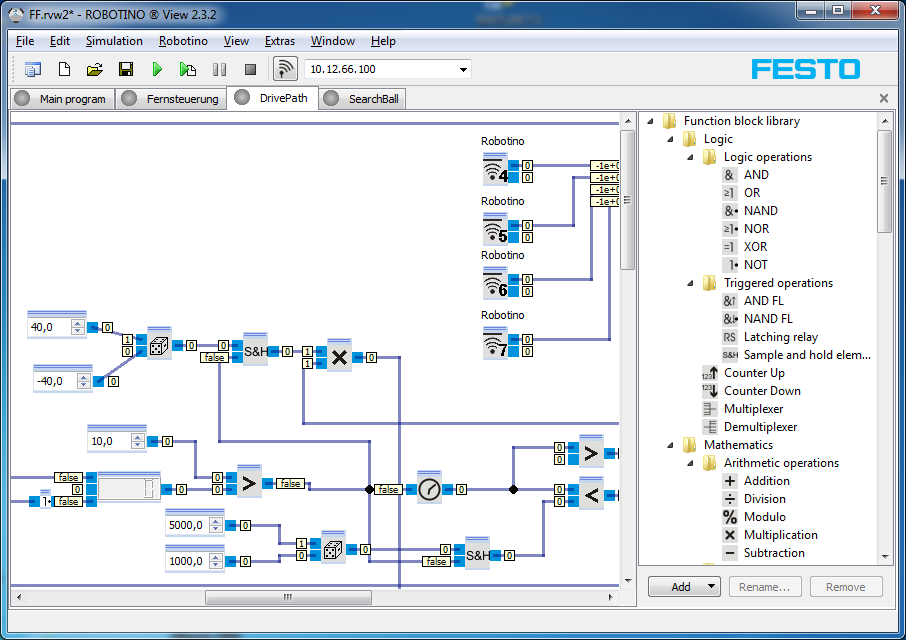
Task: Collapse the Logic folder
Action: pos(670,139)
